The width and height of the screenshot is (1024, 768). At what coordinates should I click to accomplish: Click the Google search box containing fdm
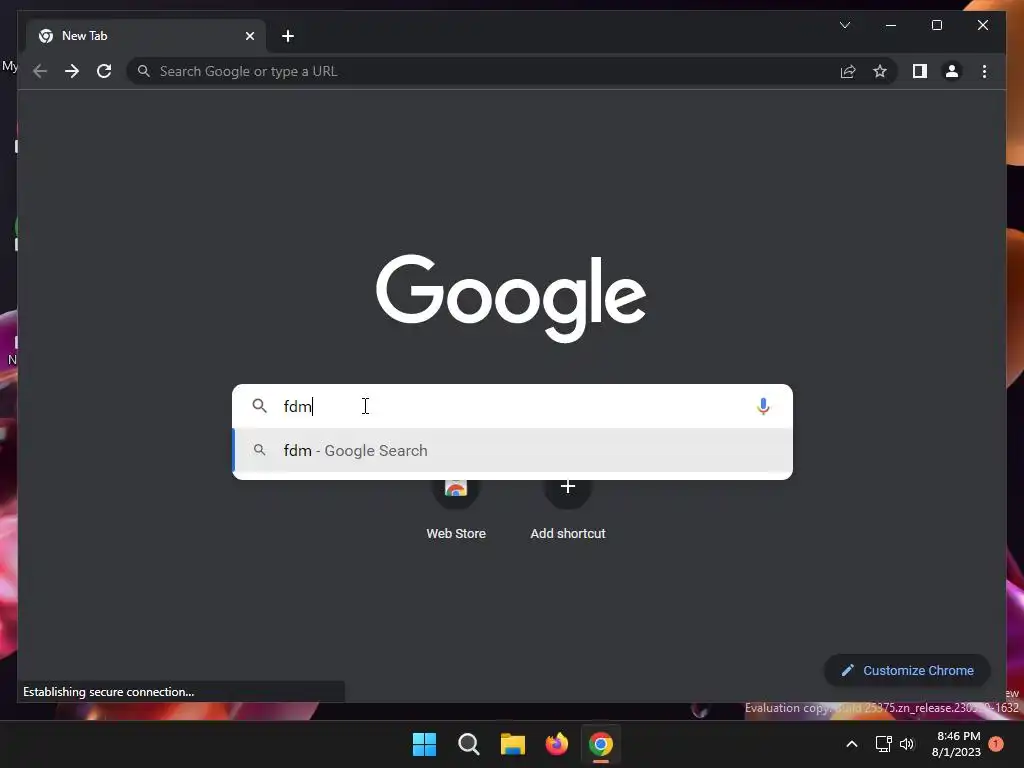513,406
